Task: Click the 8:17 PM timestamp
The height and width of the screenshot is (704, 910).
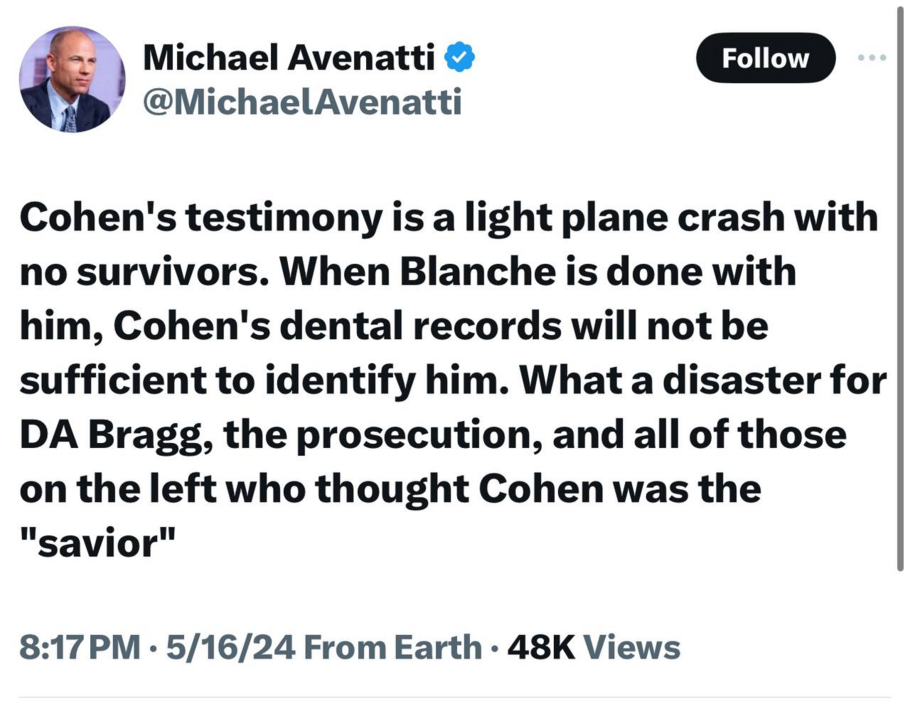Action: 80,647
